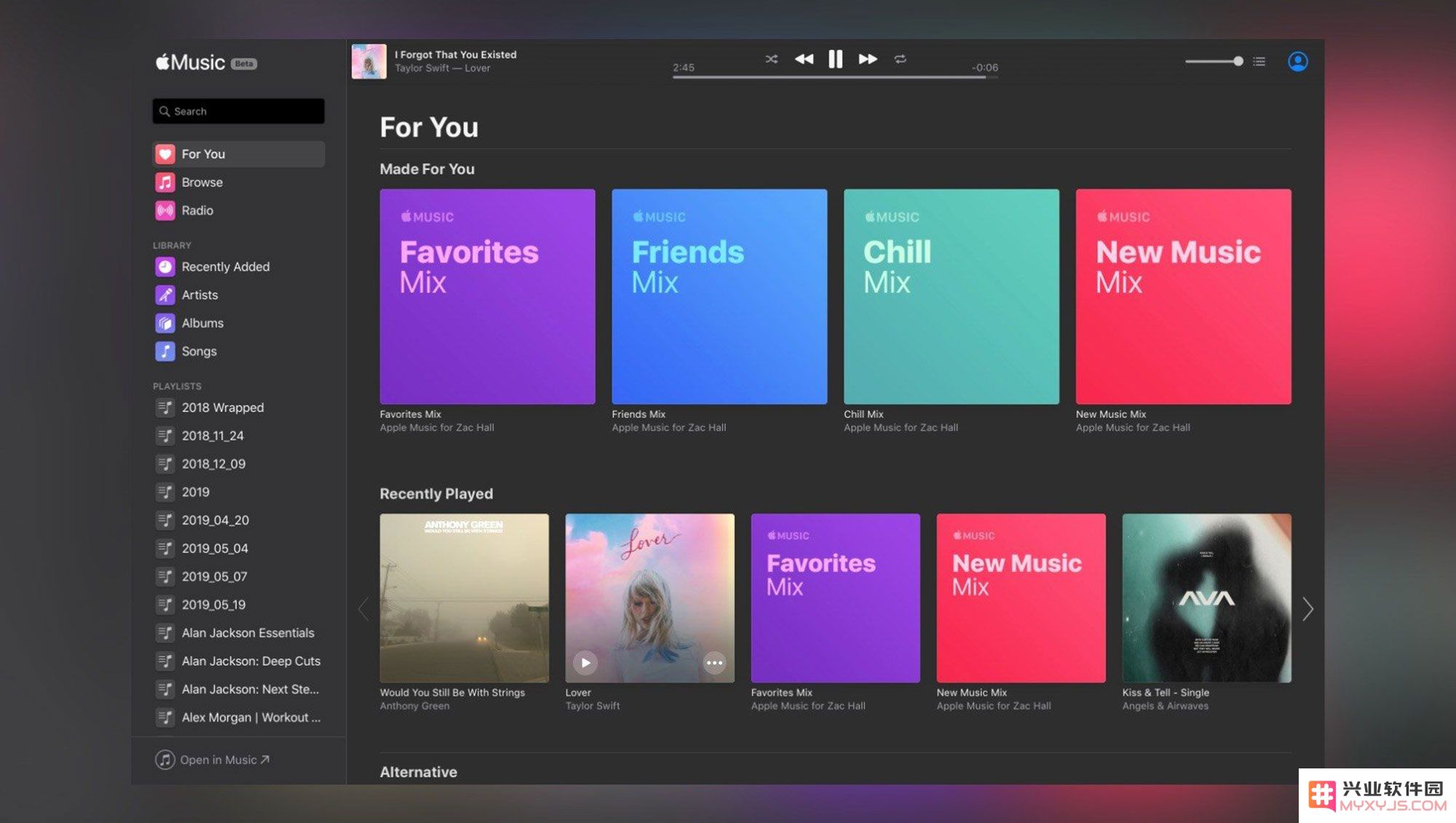Open Kiss & Tell - Single album
This screenshot has height=823, width=1456.
pos(1206,598)
